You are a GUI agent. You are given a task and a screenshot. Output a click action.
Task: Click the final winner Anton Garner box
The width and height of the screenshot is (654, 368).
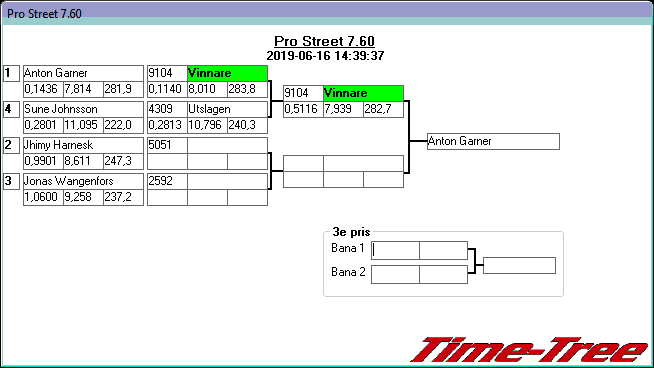pyautogui.click(x=493, y=141)
